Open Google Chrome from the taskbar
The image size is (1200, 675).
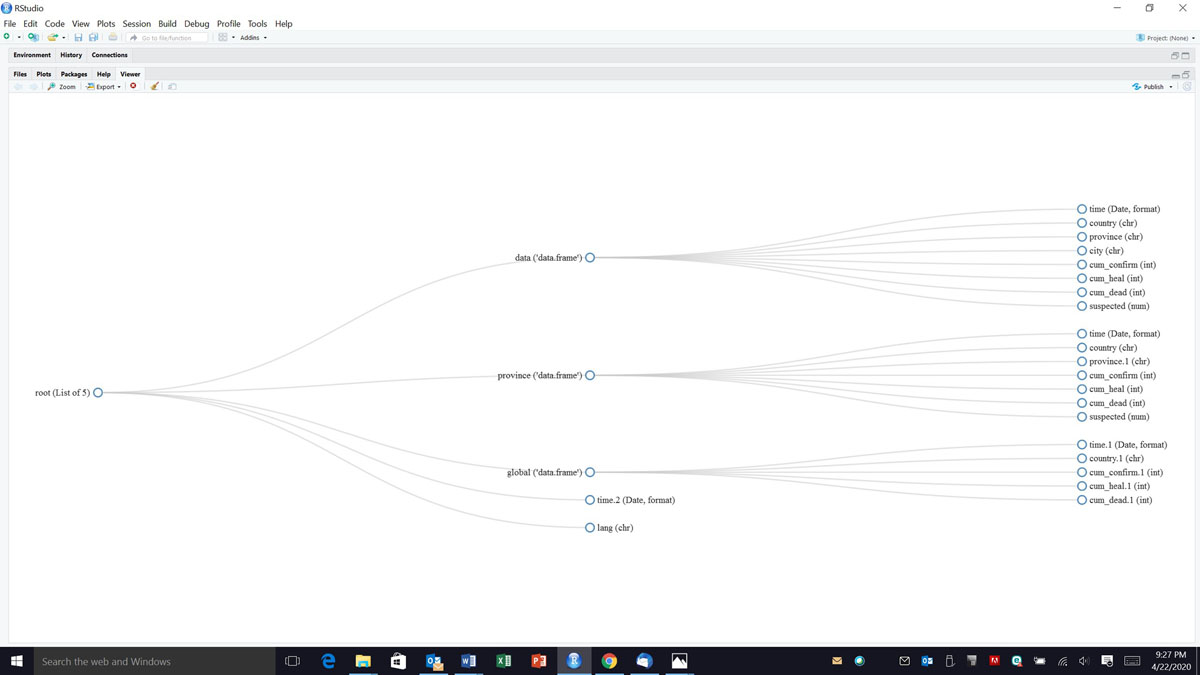coord(609,661)
